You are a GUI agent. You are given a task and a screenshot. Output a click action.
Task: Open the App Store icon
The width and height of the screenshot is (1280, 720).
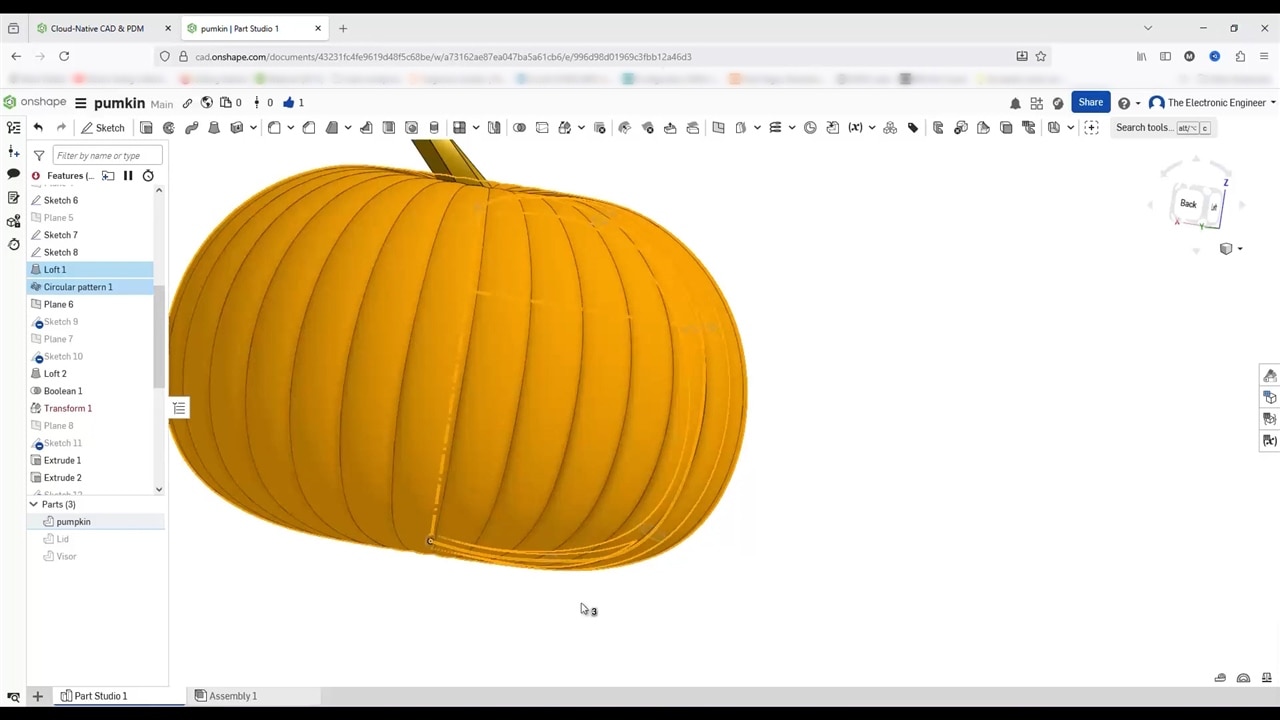click(1037, 103)
